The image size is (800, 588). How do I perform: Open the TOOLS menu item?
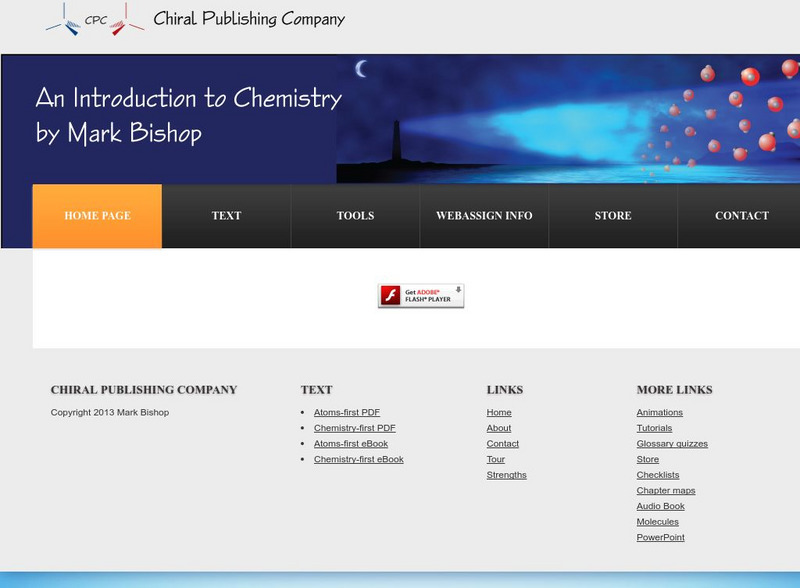tap(356, 215)
